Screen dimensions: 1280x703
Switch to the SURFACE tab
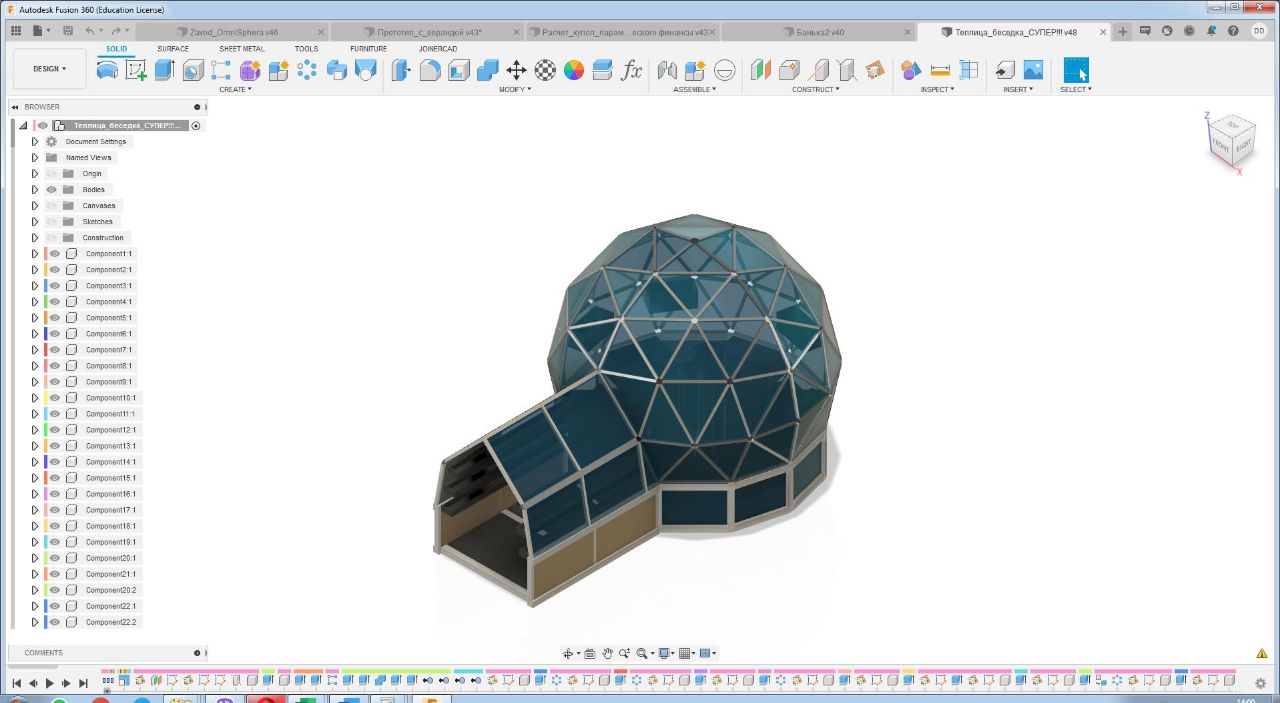coord(173,48)
